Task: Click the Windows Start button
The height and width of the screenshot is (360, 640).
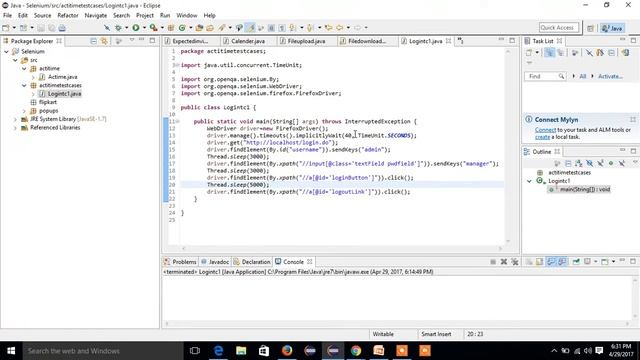Action: click(x=11, y=351)
